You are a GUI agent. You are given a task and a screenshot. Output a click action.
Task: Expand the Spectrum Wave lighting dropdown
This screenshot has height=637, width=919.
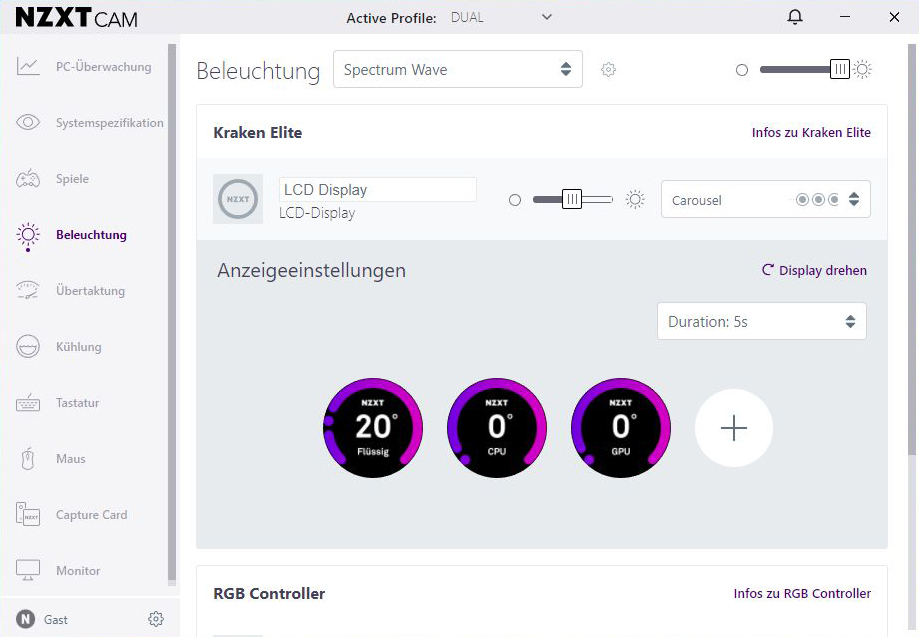coord(457,70)
